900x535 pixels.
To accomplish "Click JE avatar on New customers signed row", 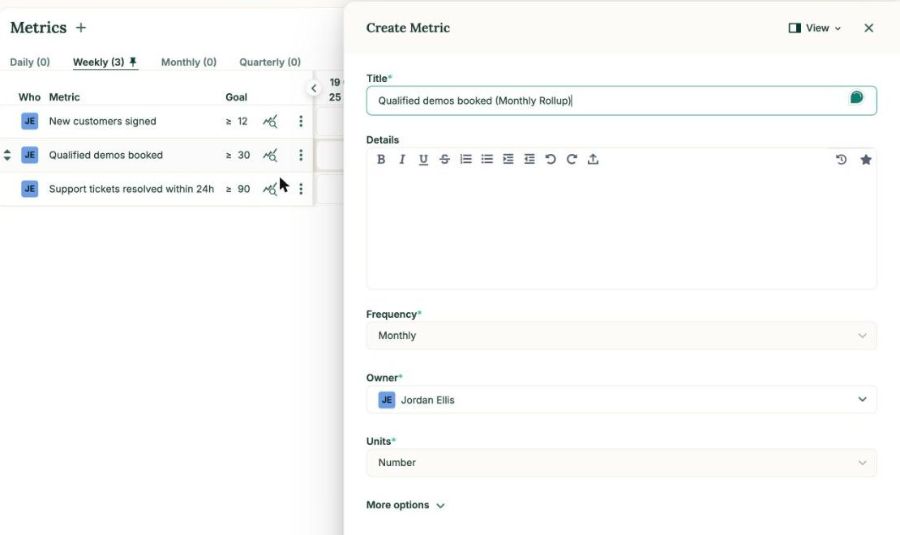I will tap(30, 121).
